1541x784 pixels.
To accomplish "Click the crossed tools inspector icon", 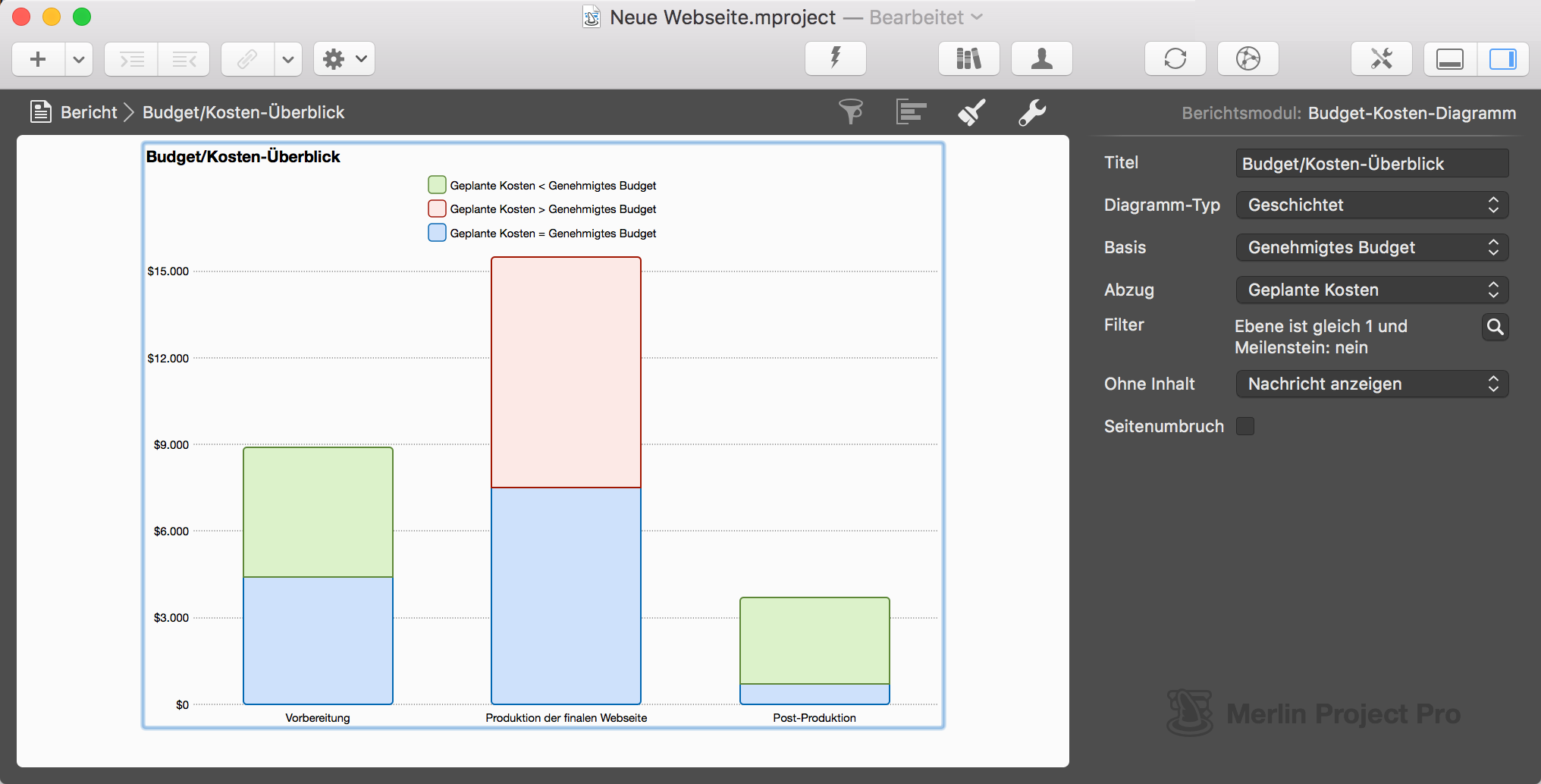I will (x=1381, y=58).
